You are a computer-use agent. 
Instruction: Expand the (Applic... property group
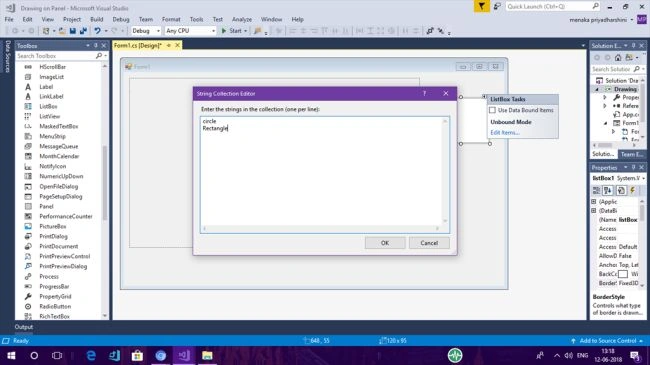pyautogui.click(x=594, y=202)
